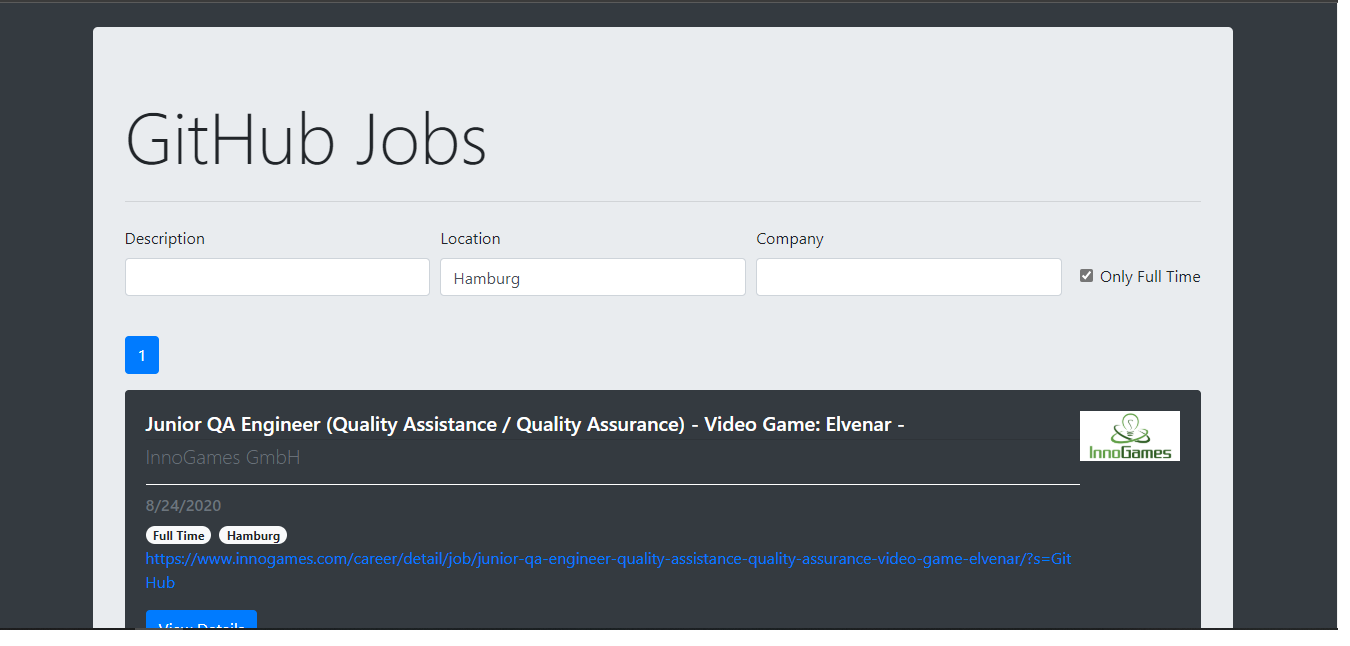Click the Company input field
Viewport: 1350px width, 646px height.
point(909,277)
